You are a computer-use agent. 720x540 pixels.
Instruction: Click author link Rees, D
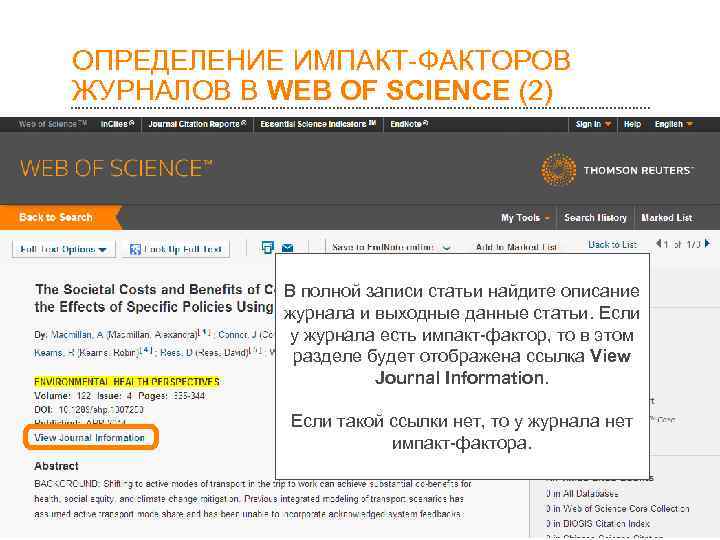(176, 353)
